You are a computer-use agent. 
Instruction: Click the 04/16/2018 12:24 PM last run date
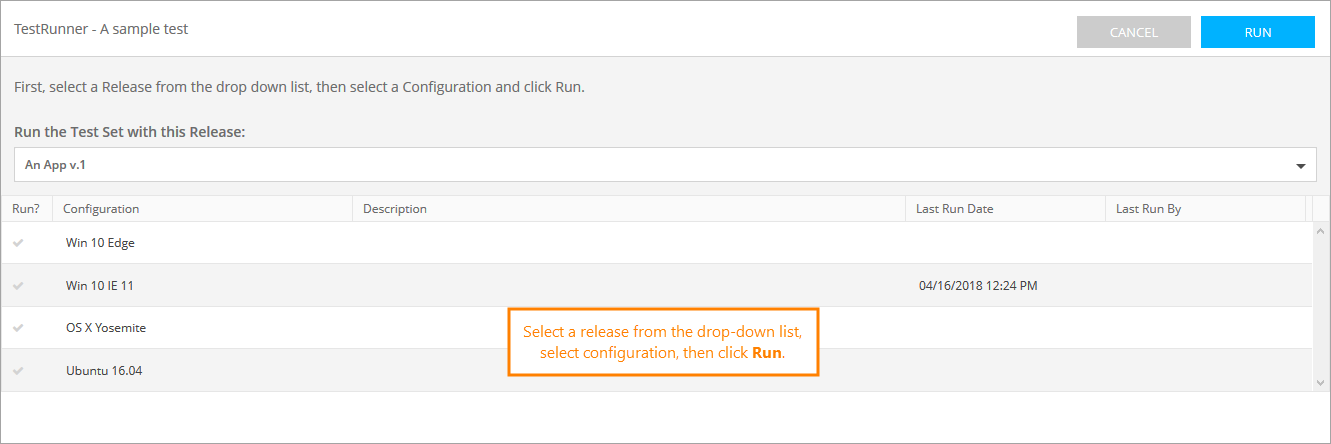coord(977,286)
